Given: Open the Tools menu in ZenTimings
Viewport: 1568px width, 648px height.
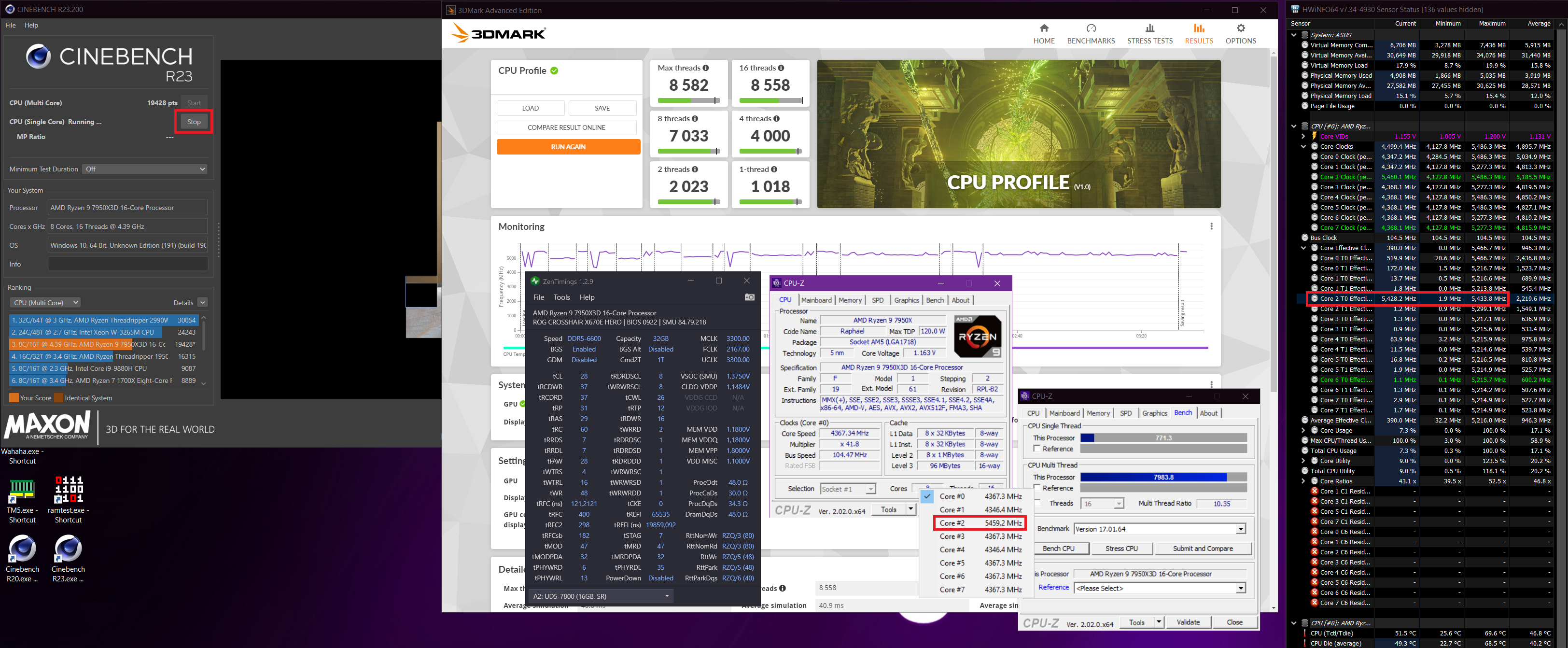Looking at the screenshot, I should tap(561, 297).
